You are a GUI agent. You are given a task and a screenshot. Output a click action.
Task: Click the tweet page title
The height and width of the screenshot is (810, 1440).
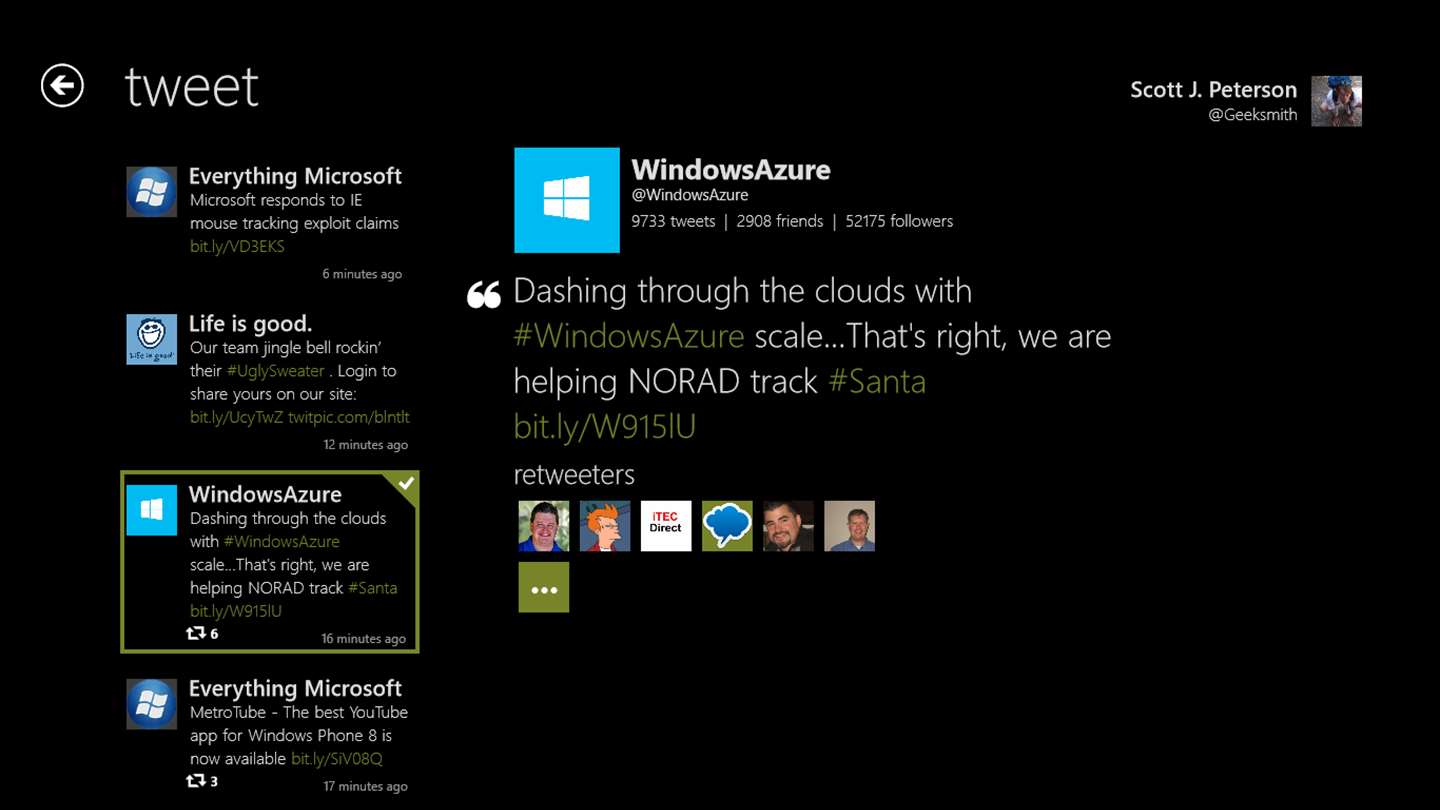click(x=192, y=87)
